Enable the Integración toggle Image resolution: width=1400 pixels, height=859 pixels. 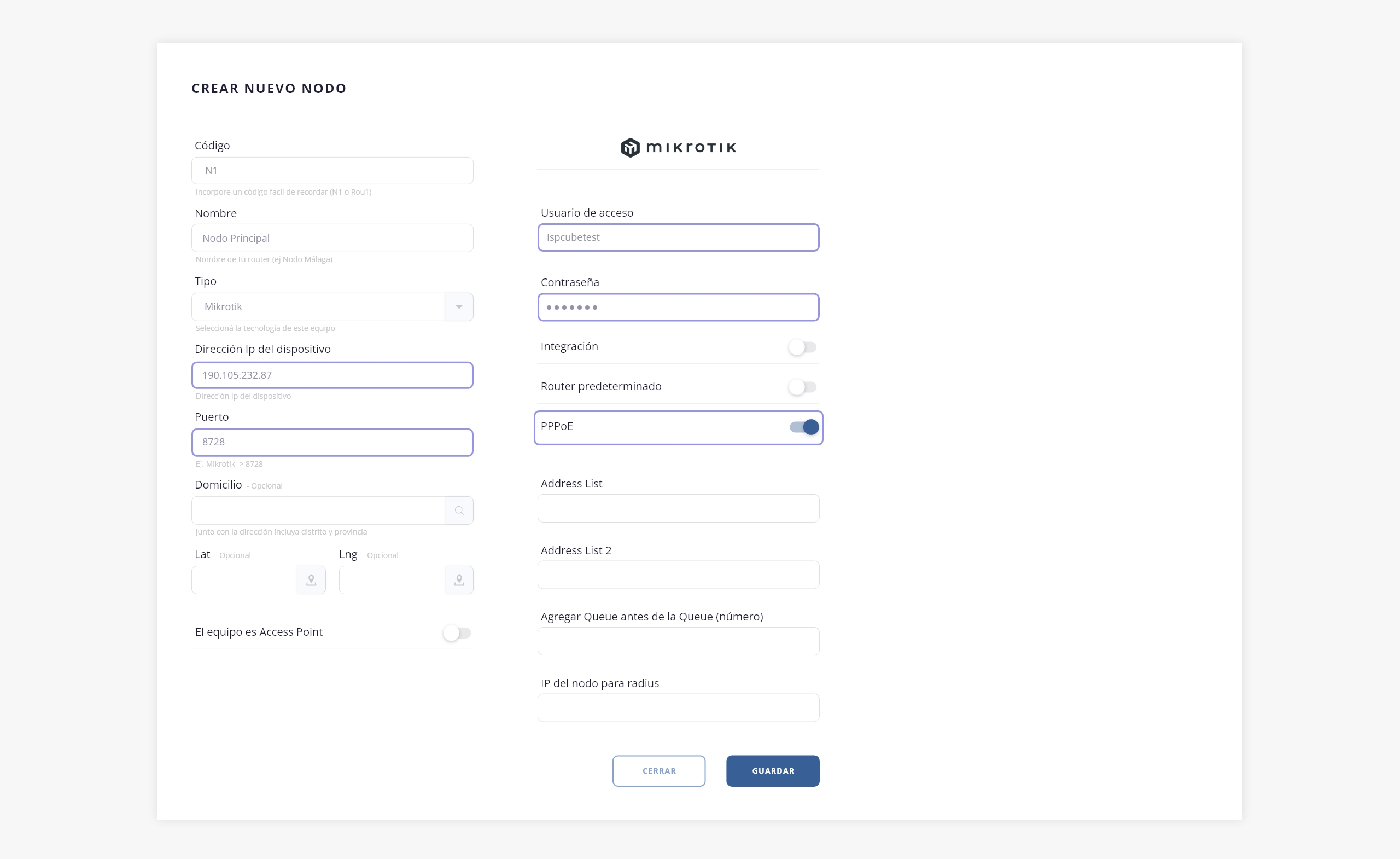[802, 347]
